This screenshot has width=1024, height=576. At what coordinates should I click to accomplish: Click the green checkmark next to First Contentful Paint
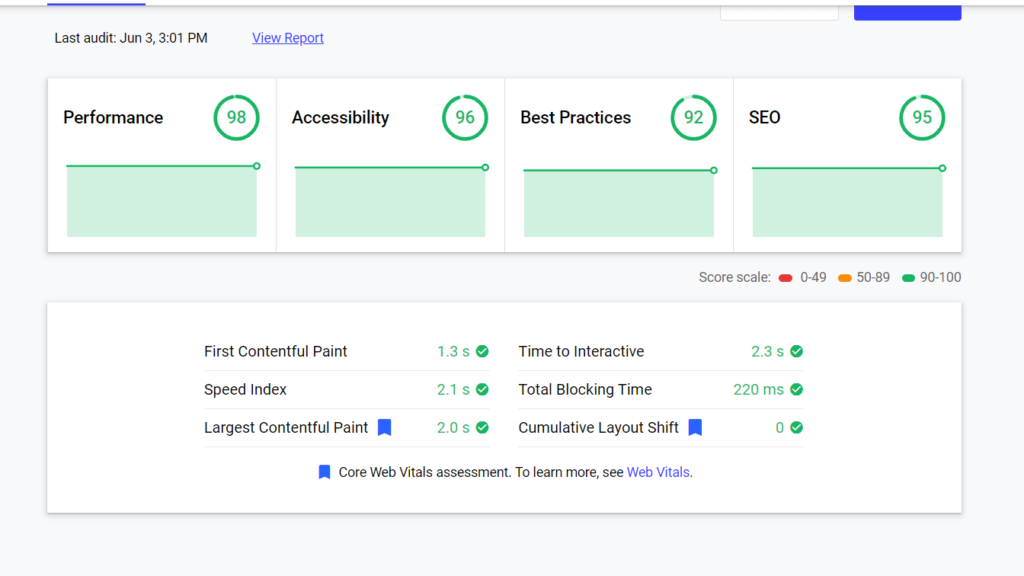tap(481, 351)
